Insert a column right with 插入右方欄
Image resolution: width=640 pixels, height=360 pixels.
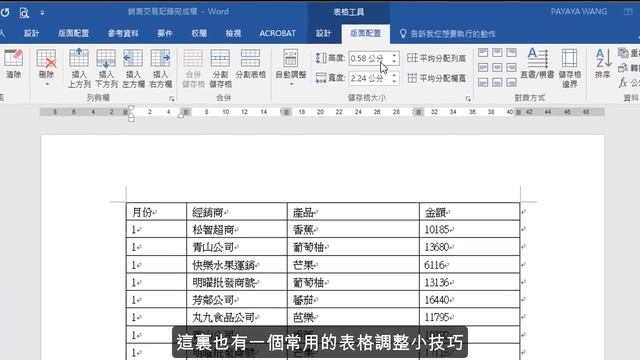point(160,68)
